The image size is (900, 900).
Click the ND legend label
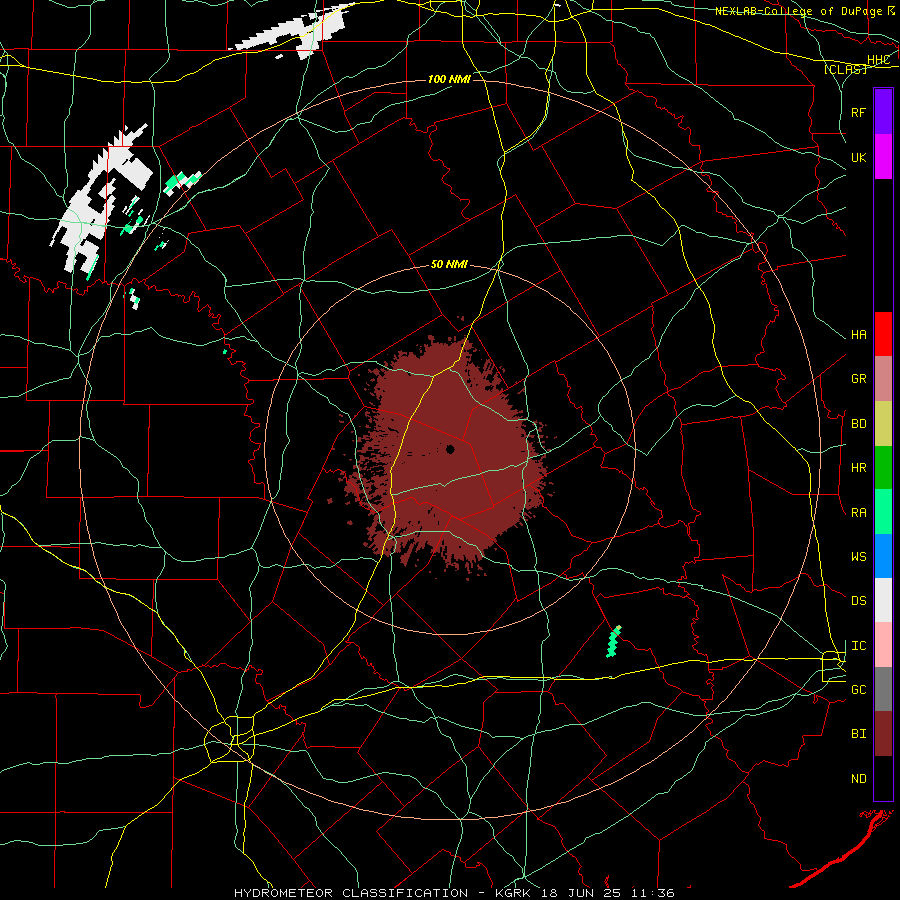858,779
